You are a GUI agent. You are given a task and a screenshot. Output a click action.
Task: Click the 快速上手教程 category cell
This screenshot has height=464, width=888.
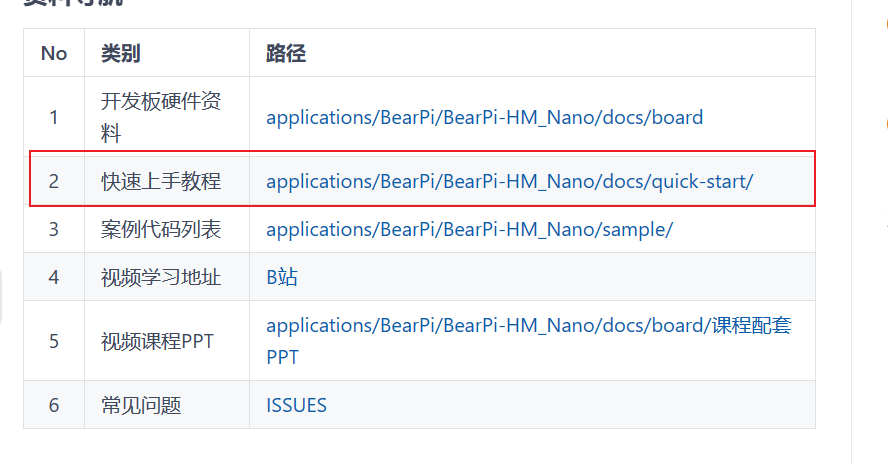[160, 181]
